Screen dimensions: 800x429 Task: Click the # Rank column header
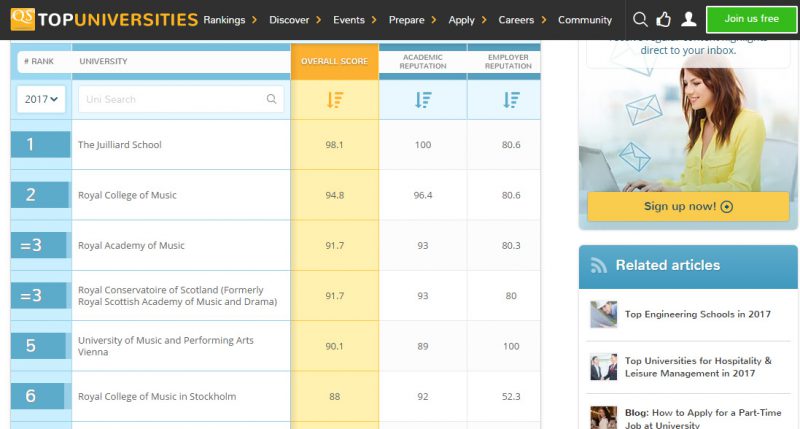tap(39, 61)
